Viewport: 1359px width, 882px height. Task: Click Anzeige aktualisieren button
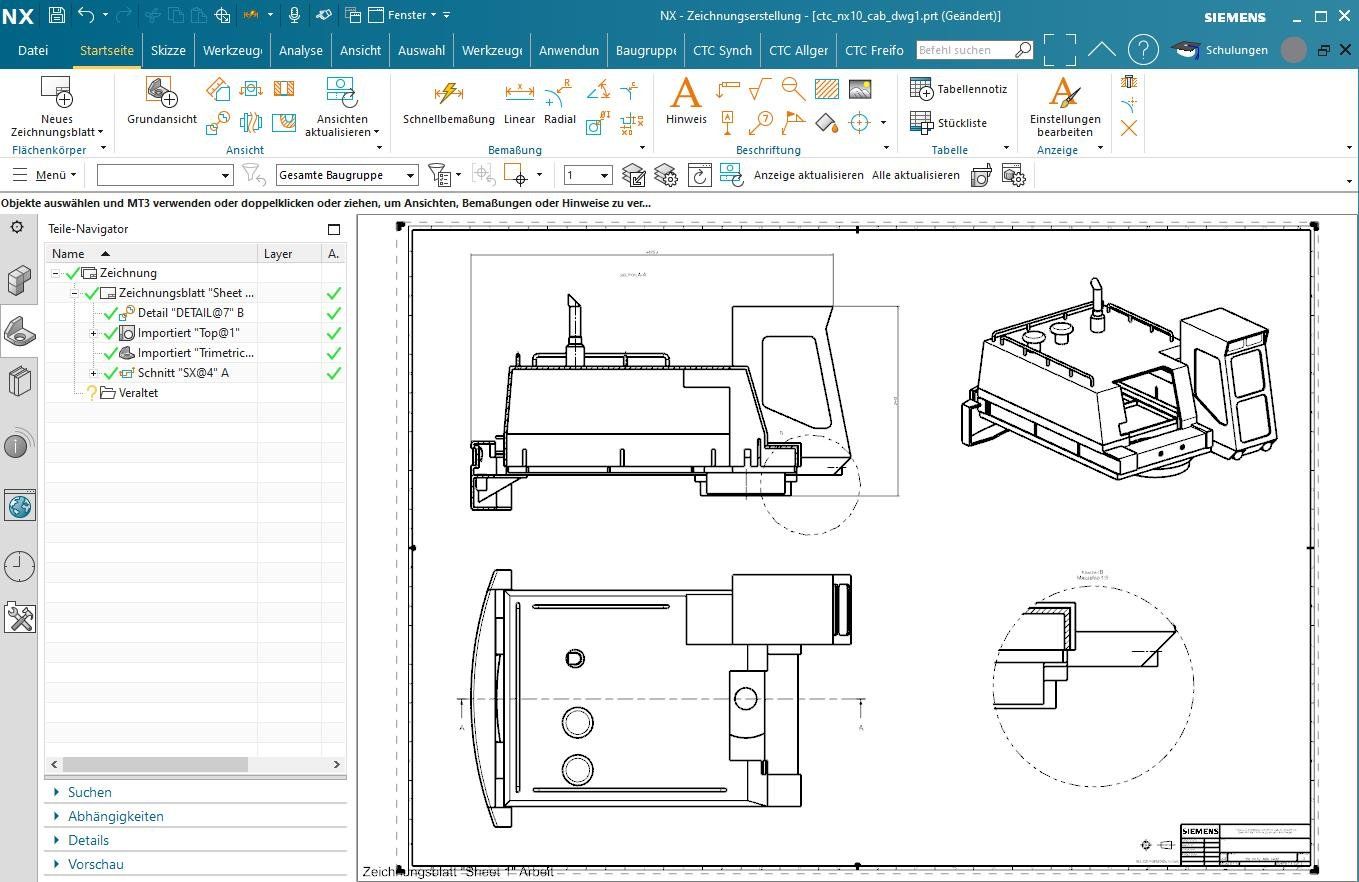tap(808, 175)
